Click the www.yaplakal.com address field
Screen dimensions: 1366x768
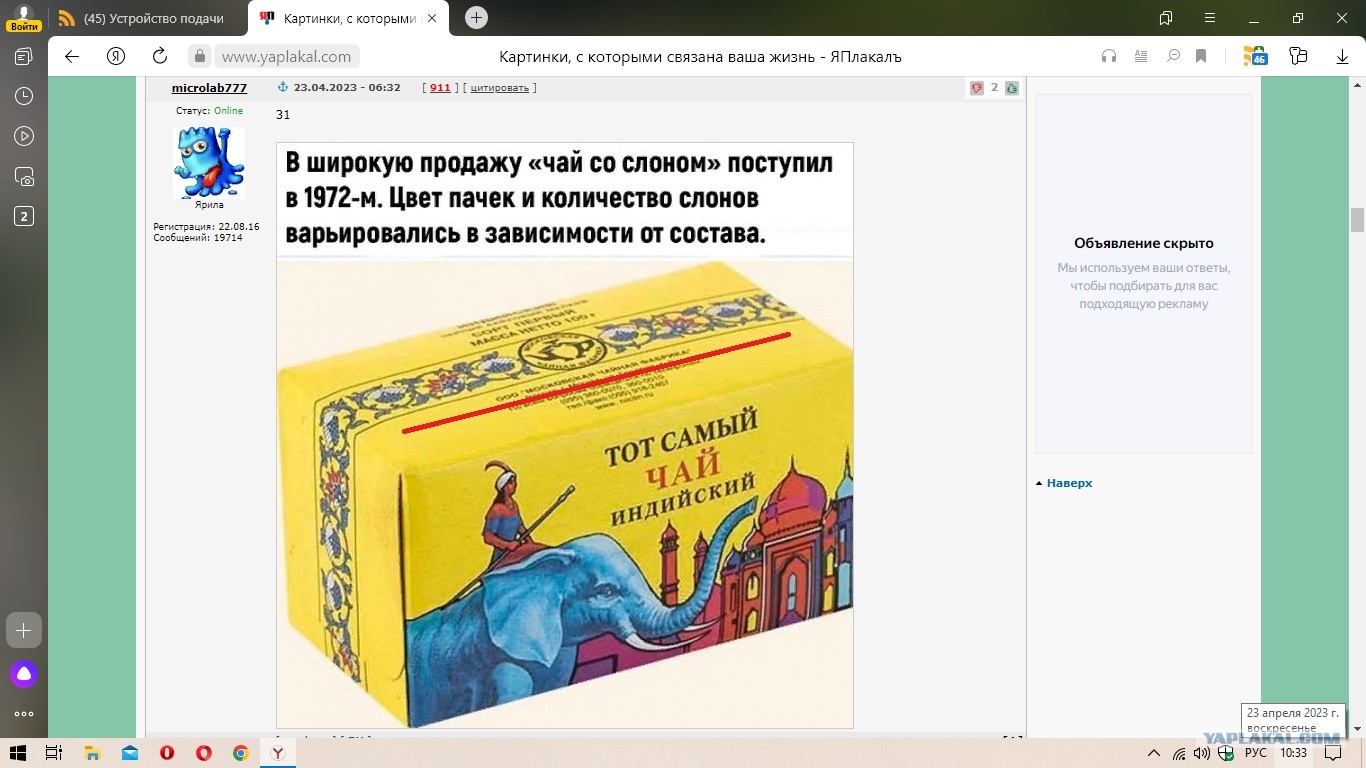coord(286,57)
